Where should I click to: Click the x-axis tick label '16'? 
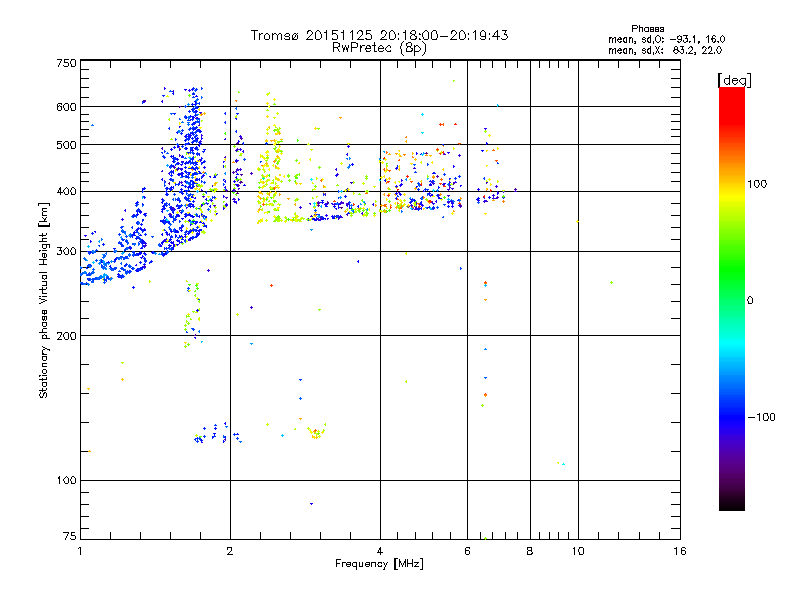[x=680, y=551]
